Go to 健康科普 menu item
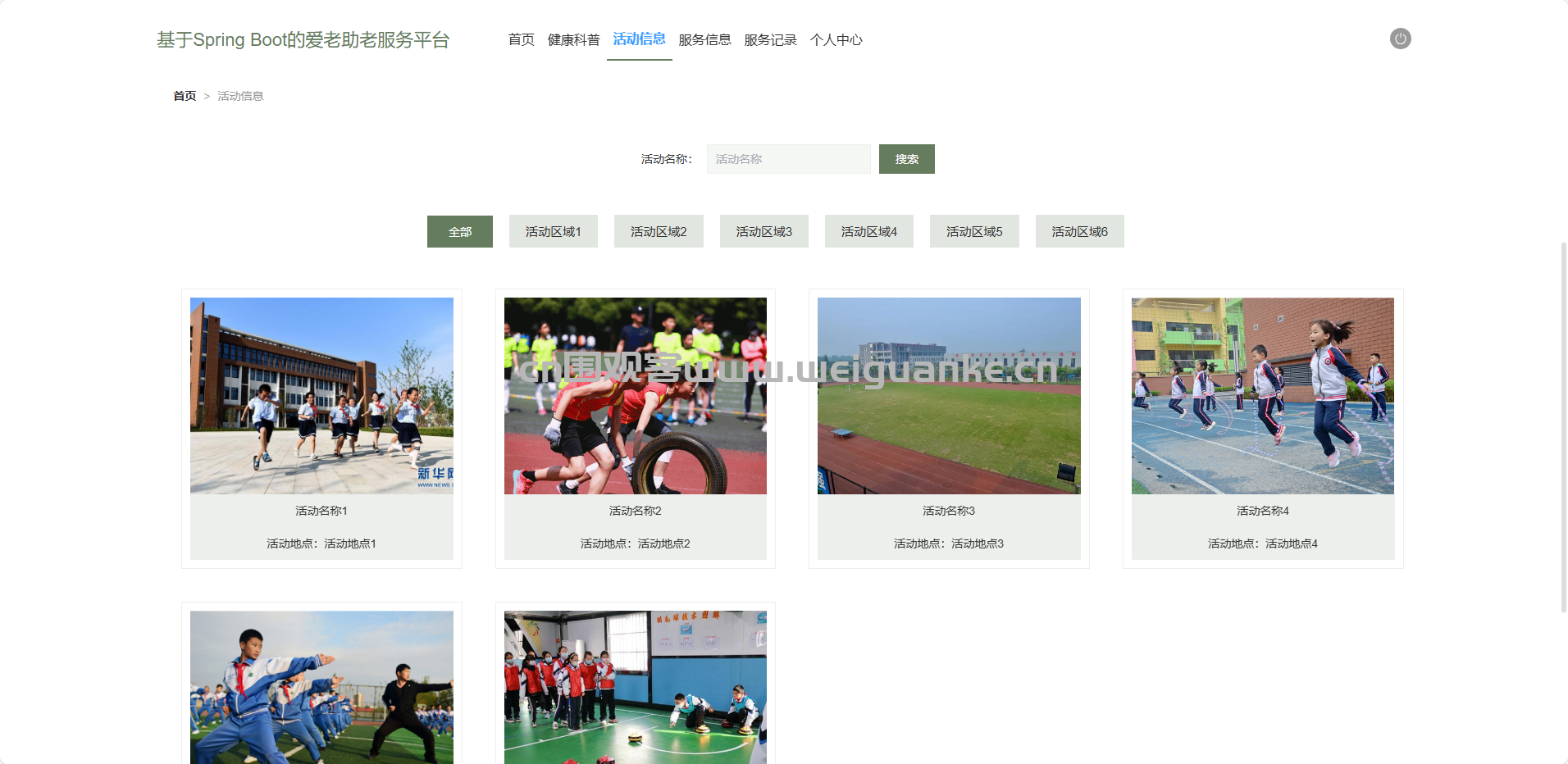The image size is (1568, 764). [x=573, y=39]
